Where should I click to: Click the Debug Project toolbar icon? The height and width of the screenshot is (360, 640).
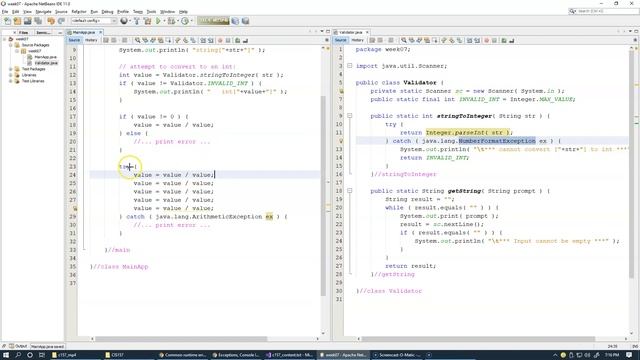[171, 21]
